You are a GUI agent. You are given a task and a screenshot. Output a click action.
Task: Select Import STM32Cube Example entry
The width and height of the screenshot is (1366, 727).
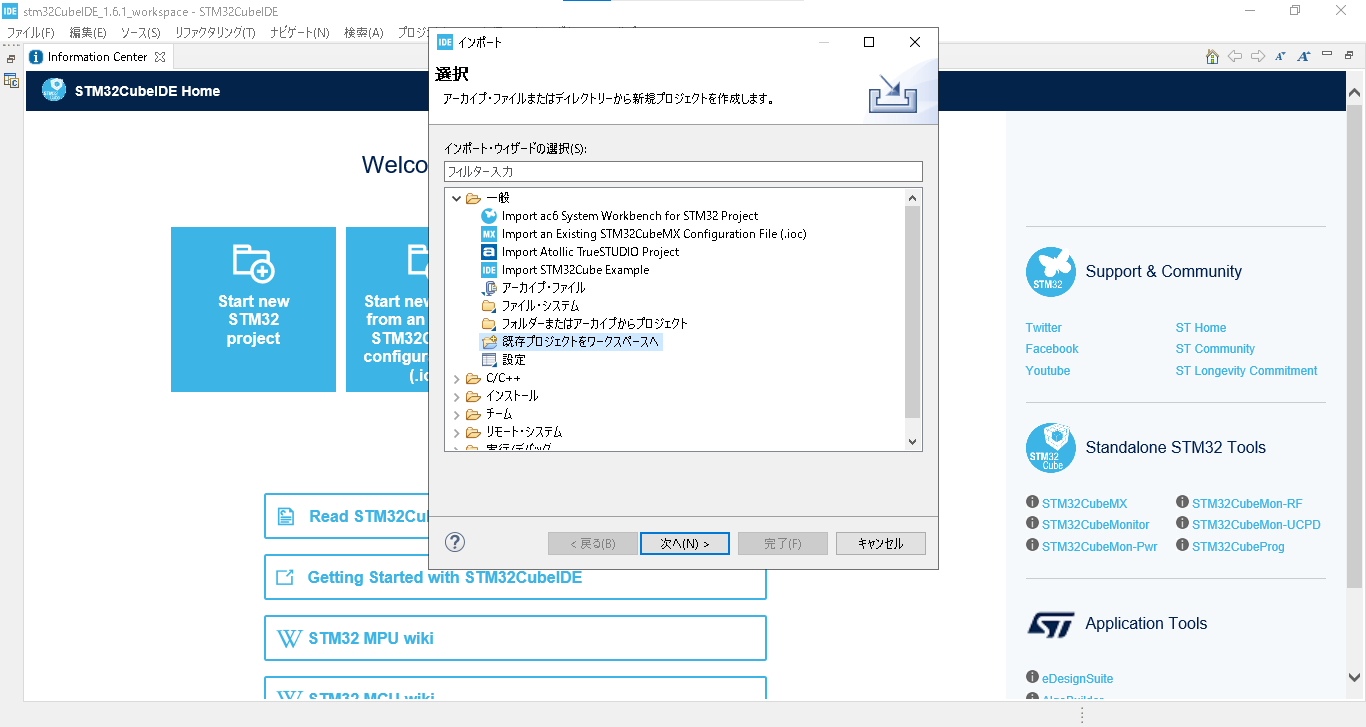575,270
